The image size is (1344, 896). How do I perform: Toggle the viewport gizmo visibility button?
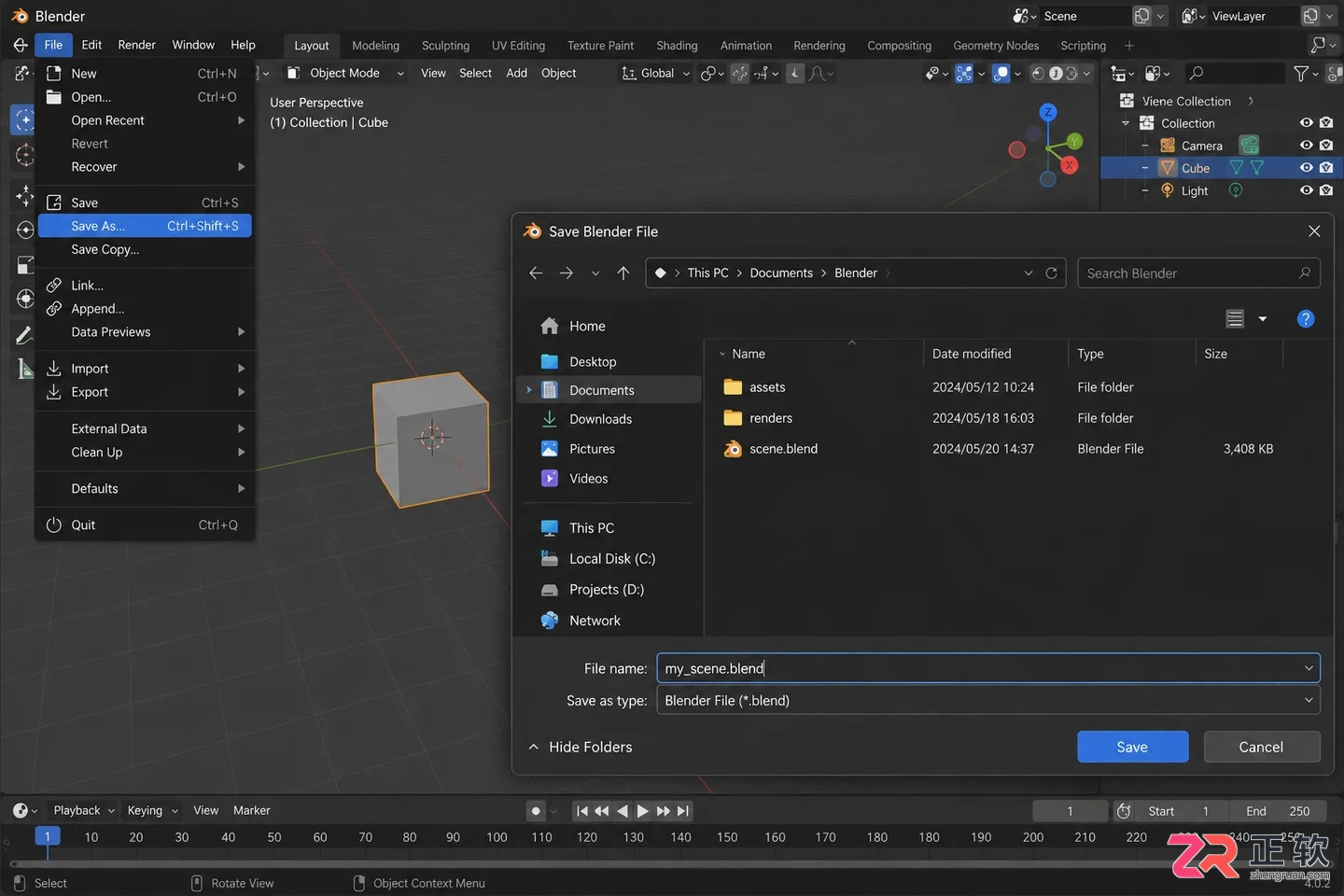964,73
